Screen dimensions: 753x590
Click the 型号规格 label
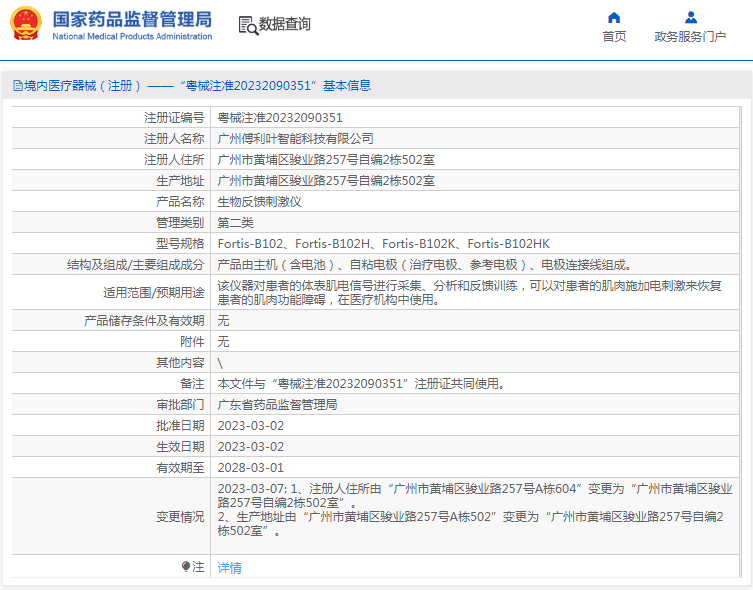click(x=180, y=244)
